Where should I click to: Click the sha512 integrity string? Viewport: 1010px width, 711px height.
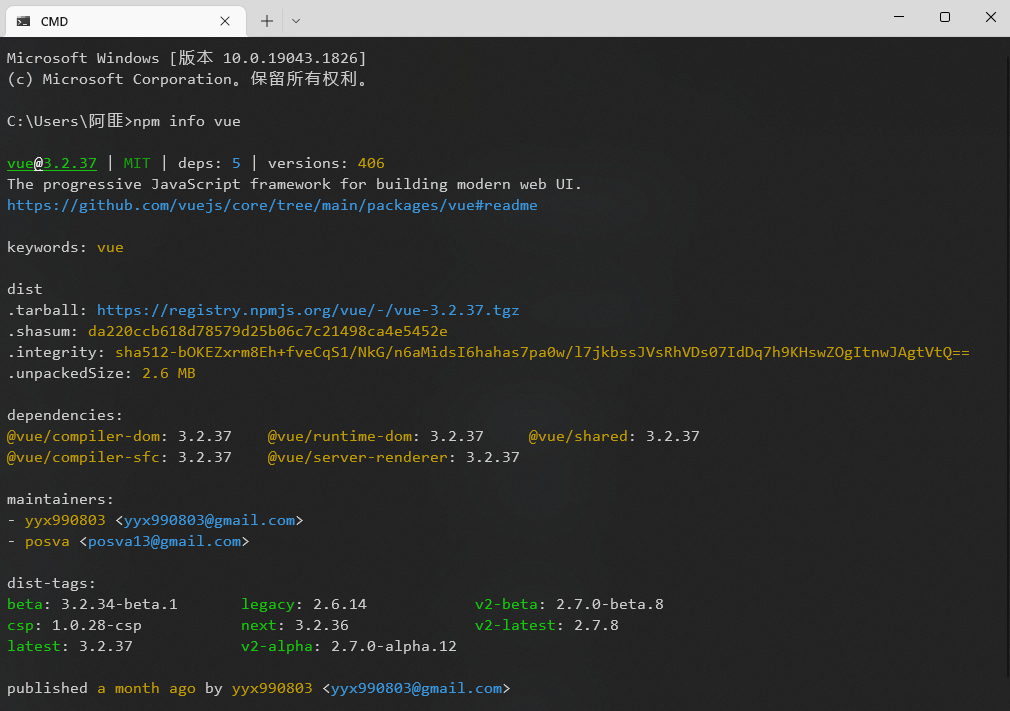[x=542, y=352]
